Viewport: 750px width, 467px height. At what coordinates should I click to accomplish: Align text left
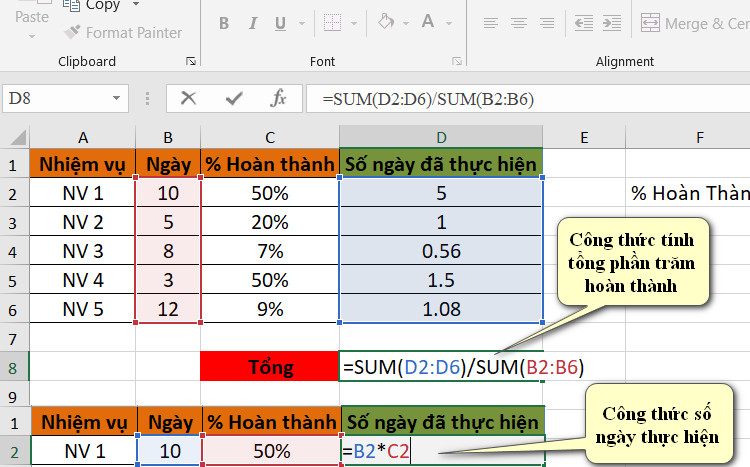490,23
